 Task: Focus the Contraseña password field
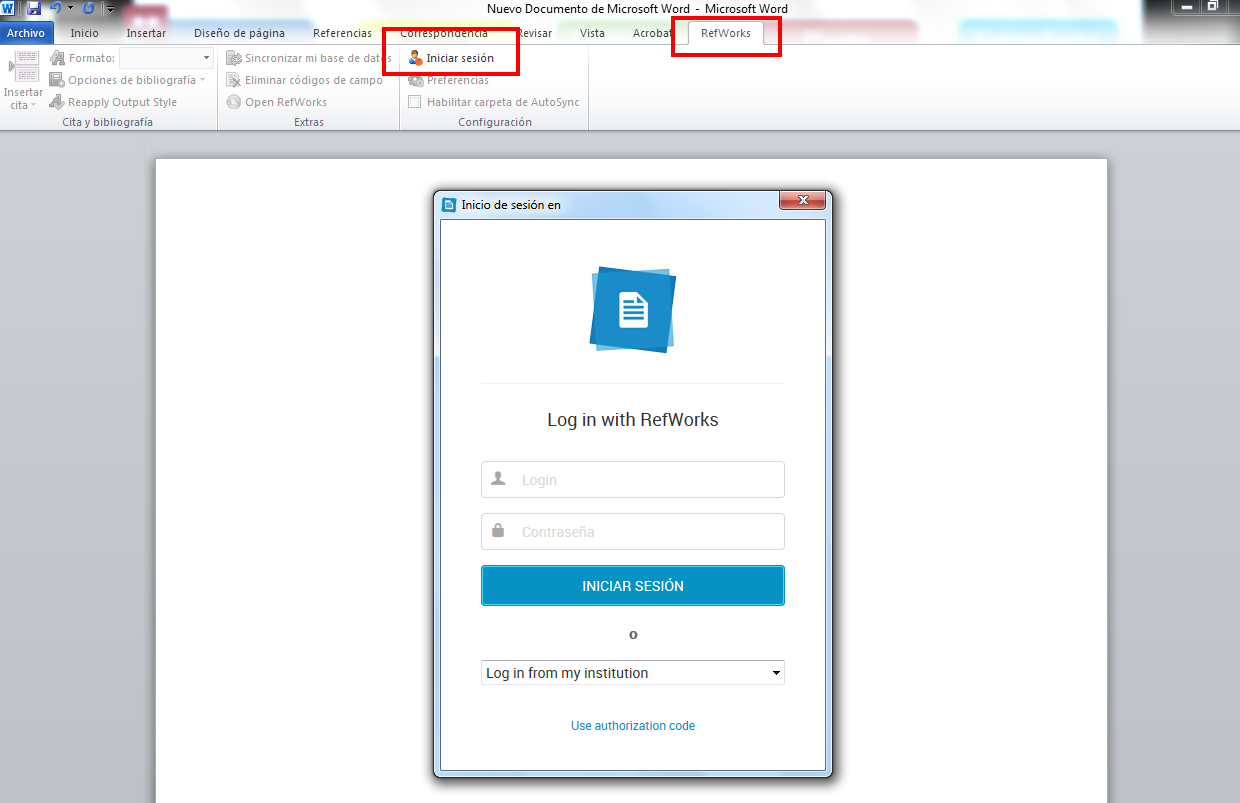633,532
